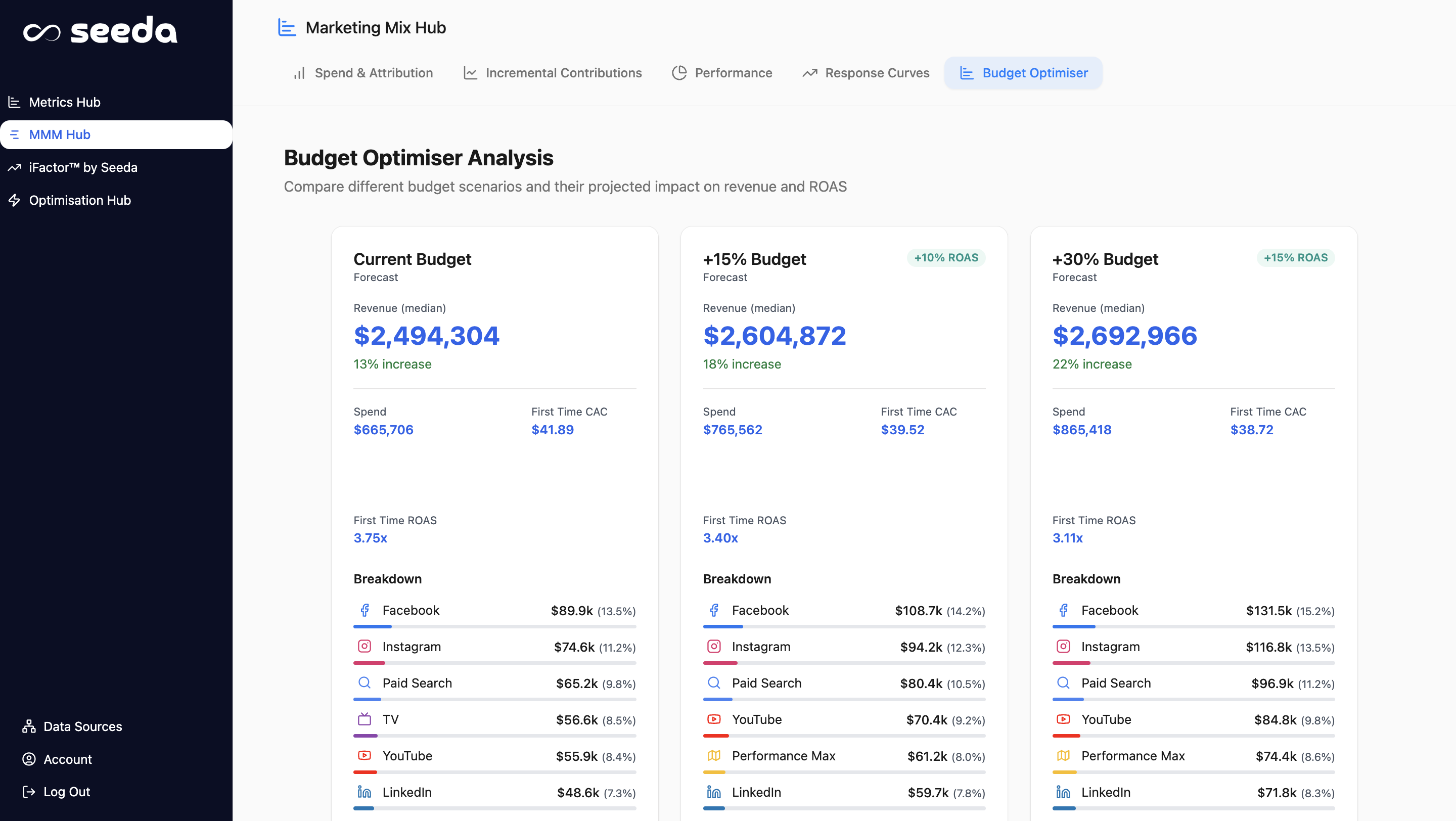Switch to the Incremental Contributions tab
Screen dimensions: 1456x821
(x=553, y=73)
